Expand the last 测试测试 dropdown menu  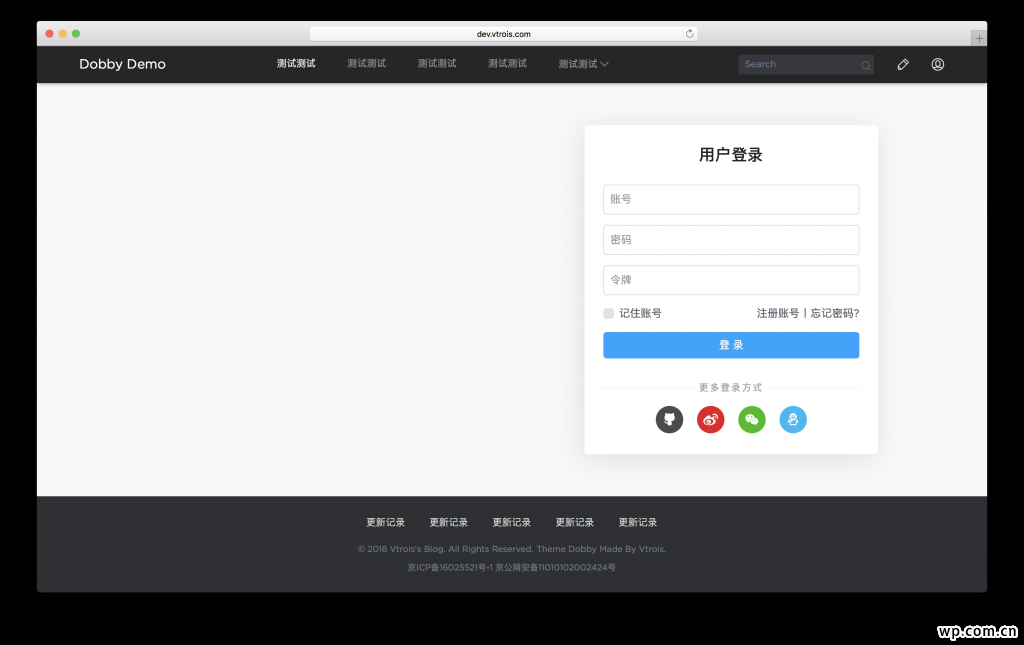pos(583,64)
